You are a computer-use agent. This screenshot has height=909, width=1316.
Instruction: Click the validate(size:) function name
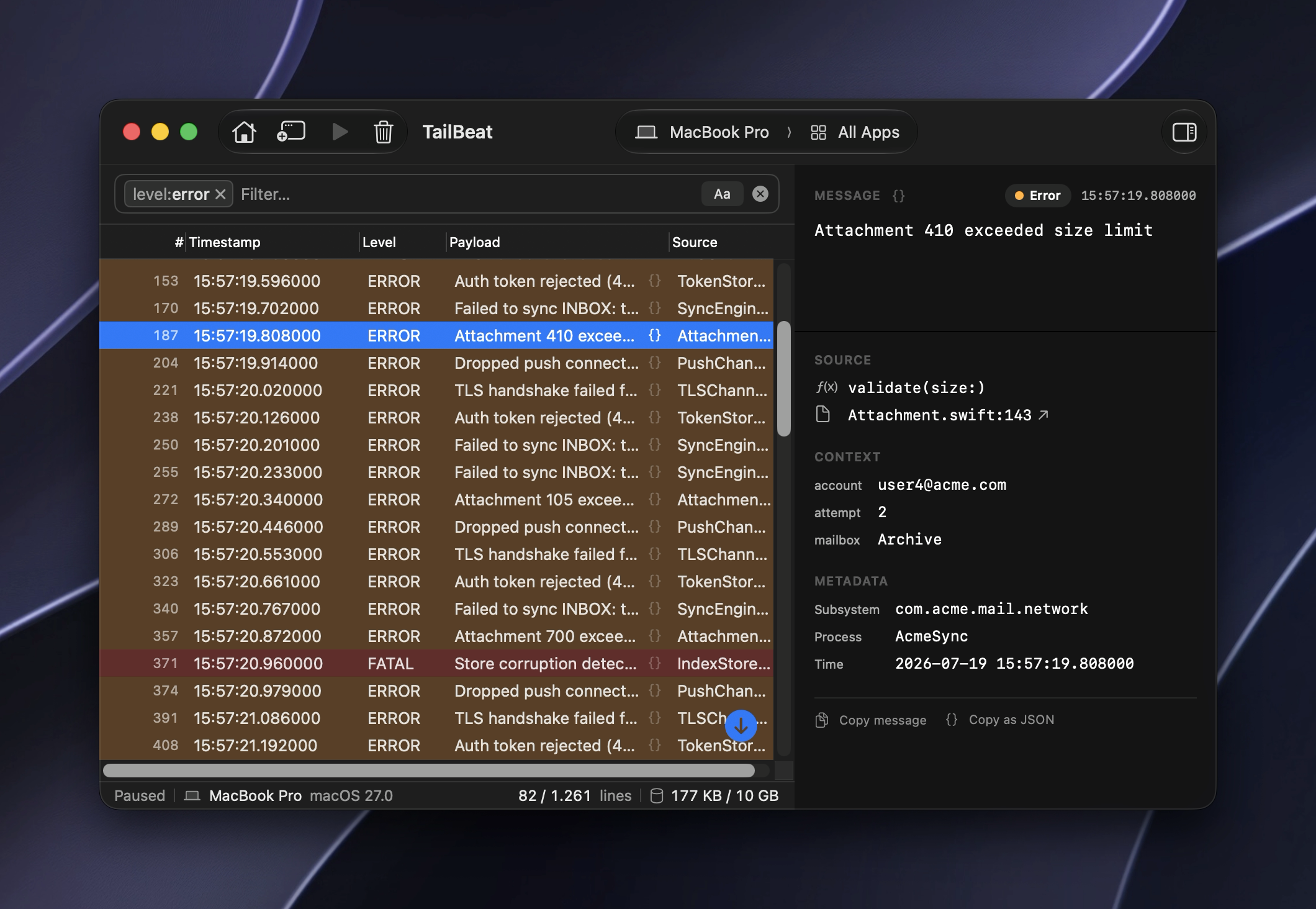point(916,387)
